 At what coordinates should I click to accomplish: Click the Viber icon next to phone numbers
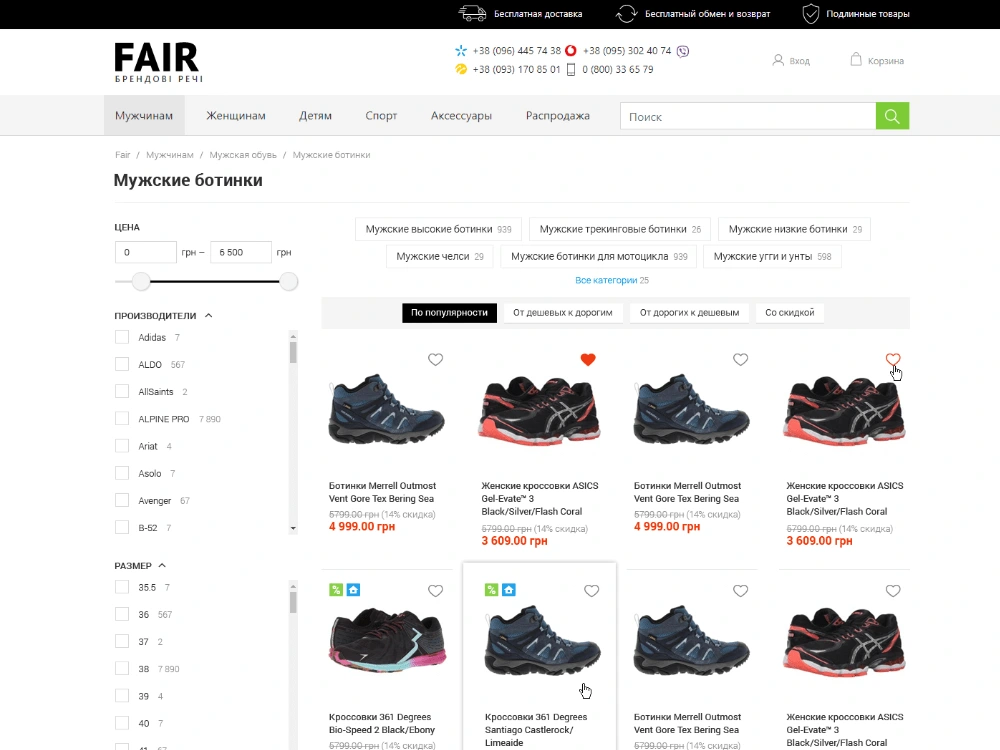pos(682,51)
